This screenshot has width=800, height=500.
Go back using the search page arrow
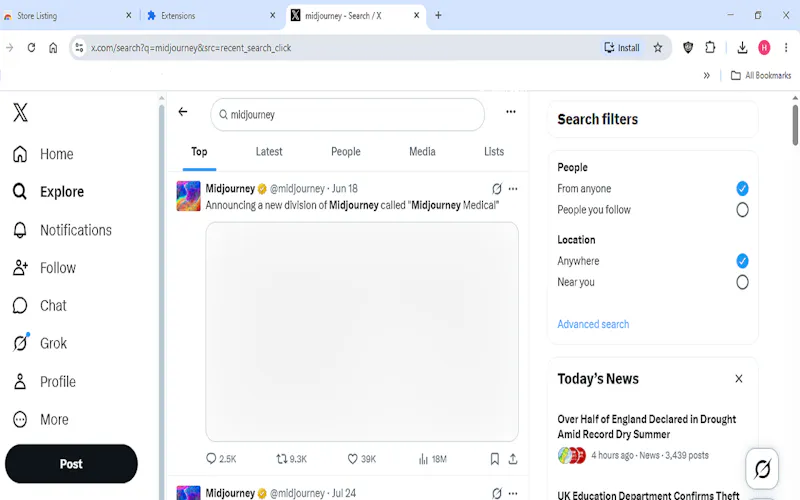pos(183,112)
